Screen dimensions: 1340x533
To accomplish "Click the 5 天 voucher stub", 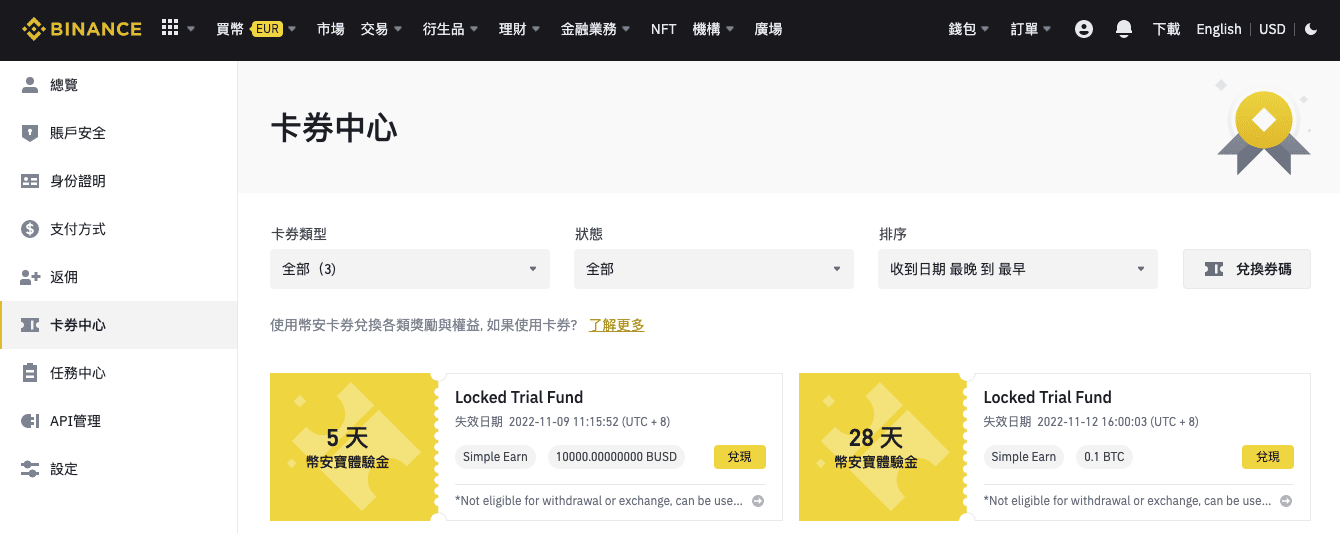I will tap(354, 447).
